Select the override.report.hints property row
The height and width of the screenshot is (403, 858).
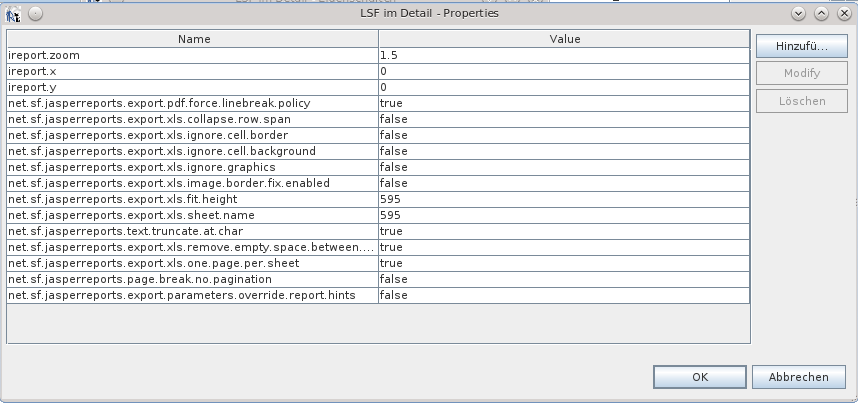coord(378,295)
